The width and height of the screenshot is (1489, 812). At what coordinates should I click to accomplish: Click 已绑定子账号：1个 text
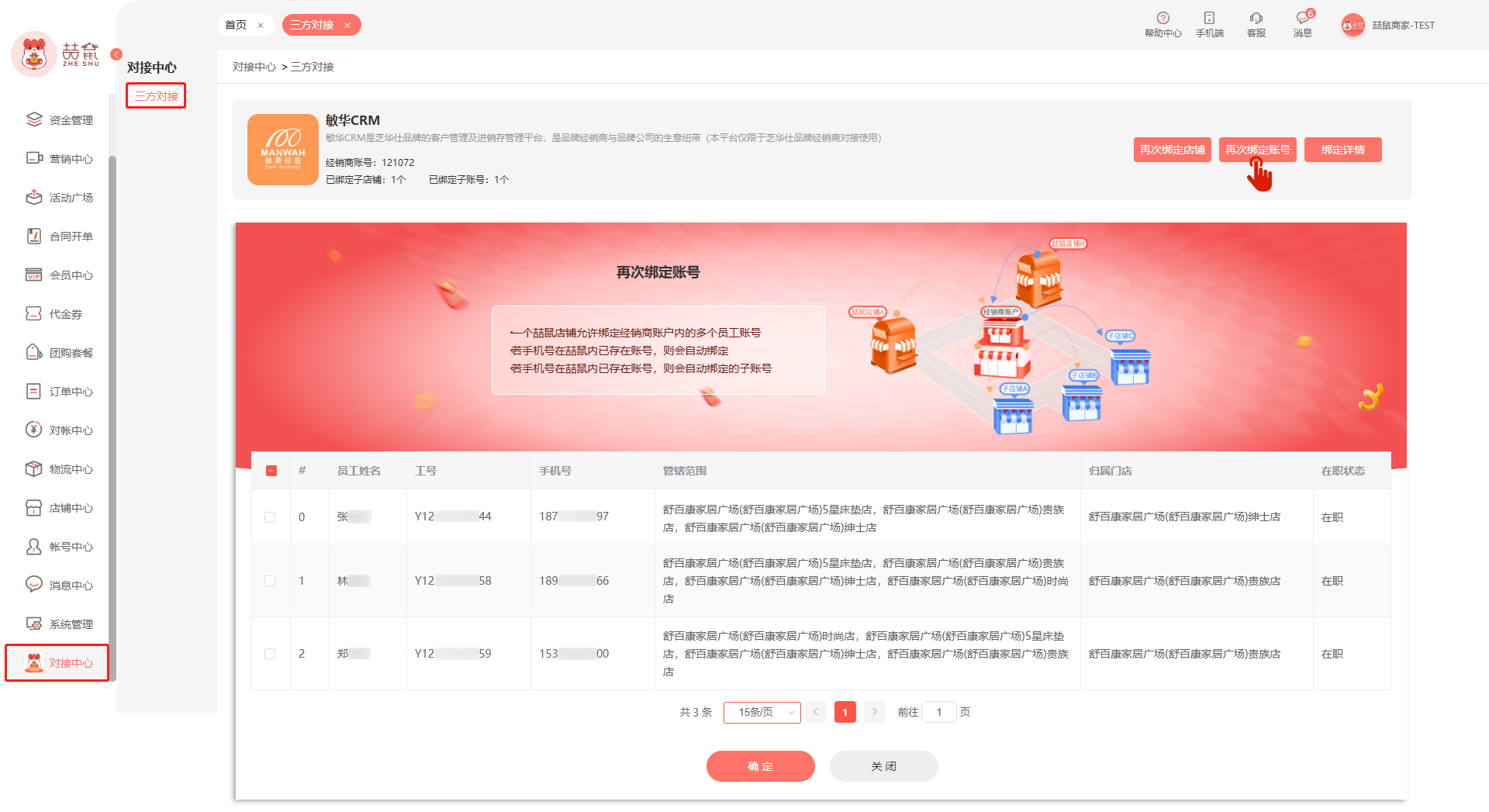pos(469,179)
